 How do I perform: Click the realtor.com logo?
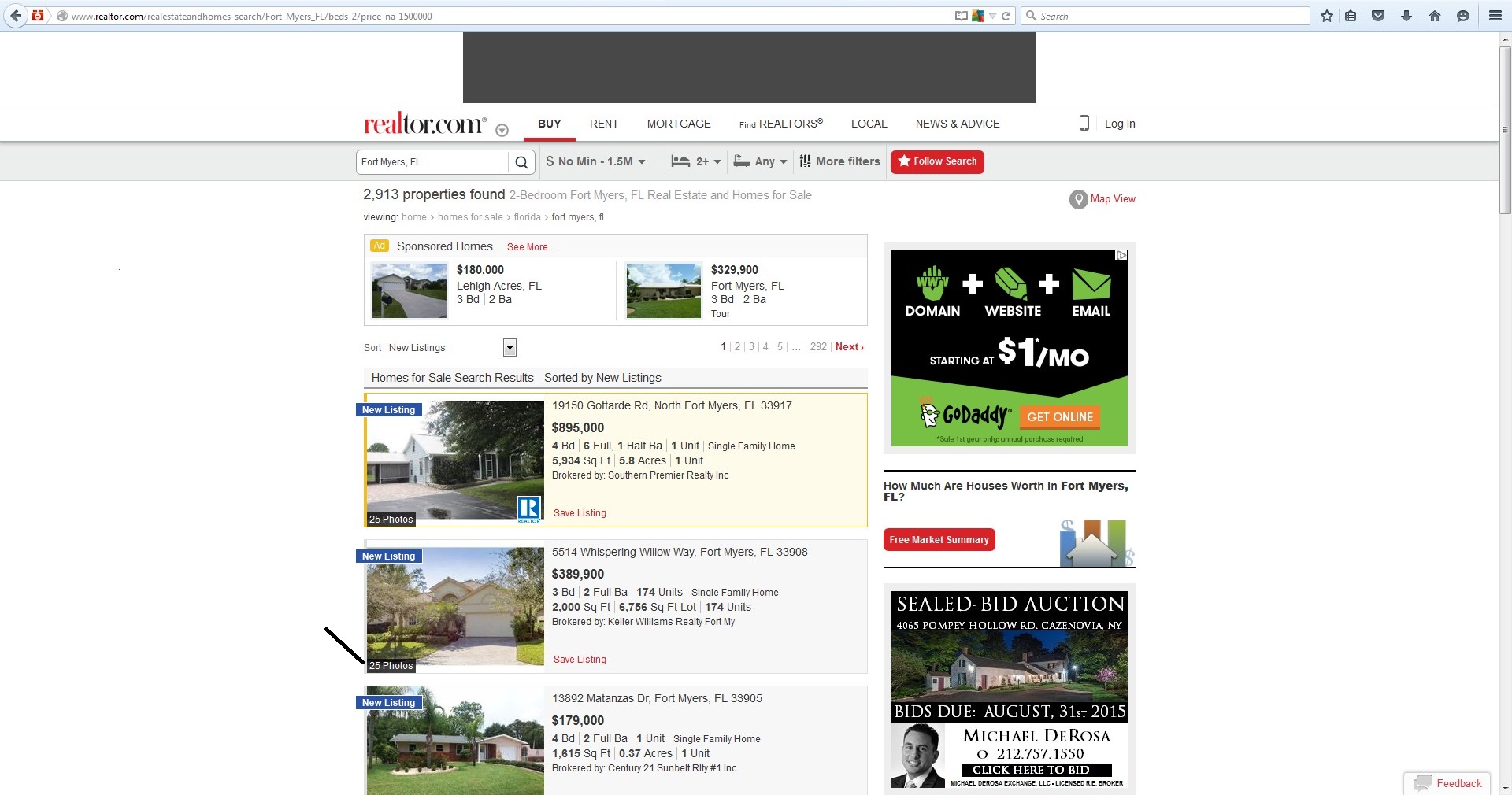tap(424, 124)
